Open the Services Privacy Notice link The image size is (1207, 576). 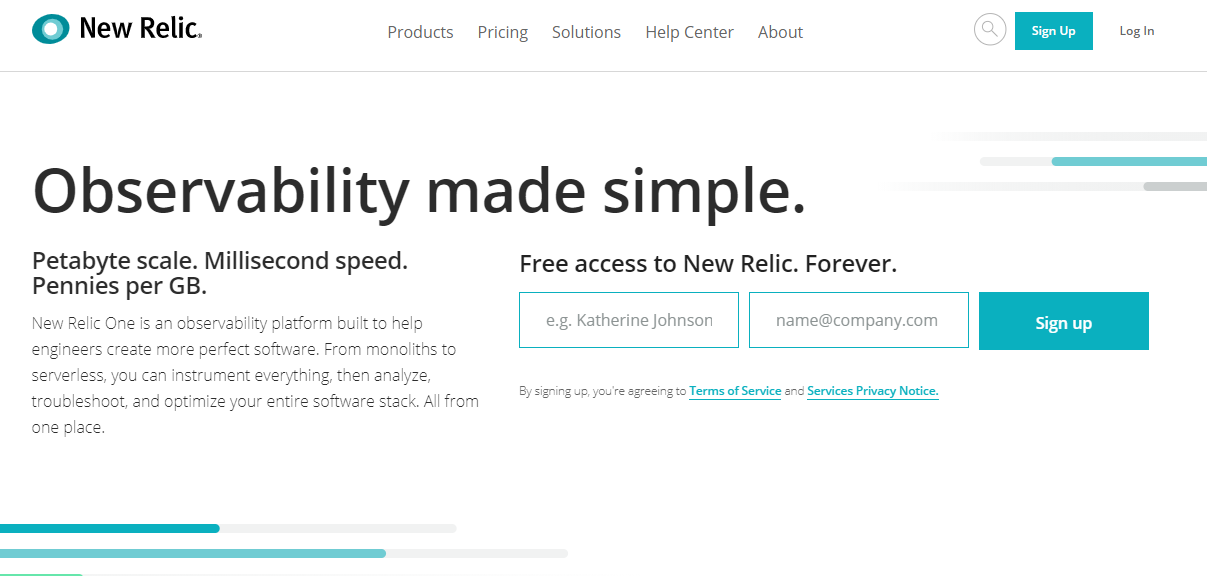click(872, 391)
